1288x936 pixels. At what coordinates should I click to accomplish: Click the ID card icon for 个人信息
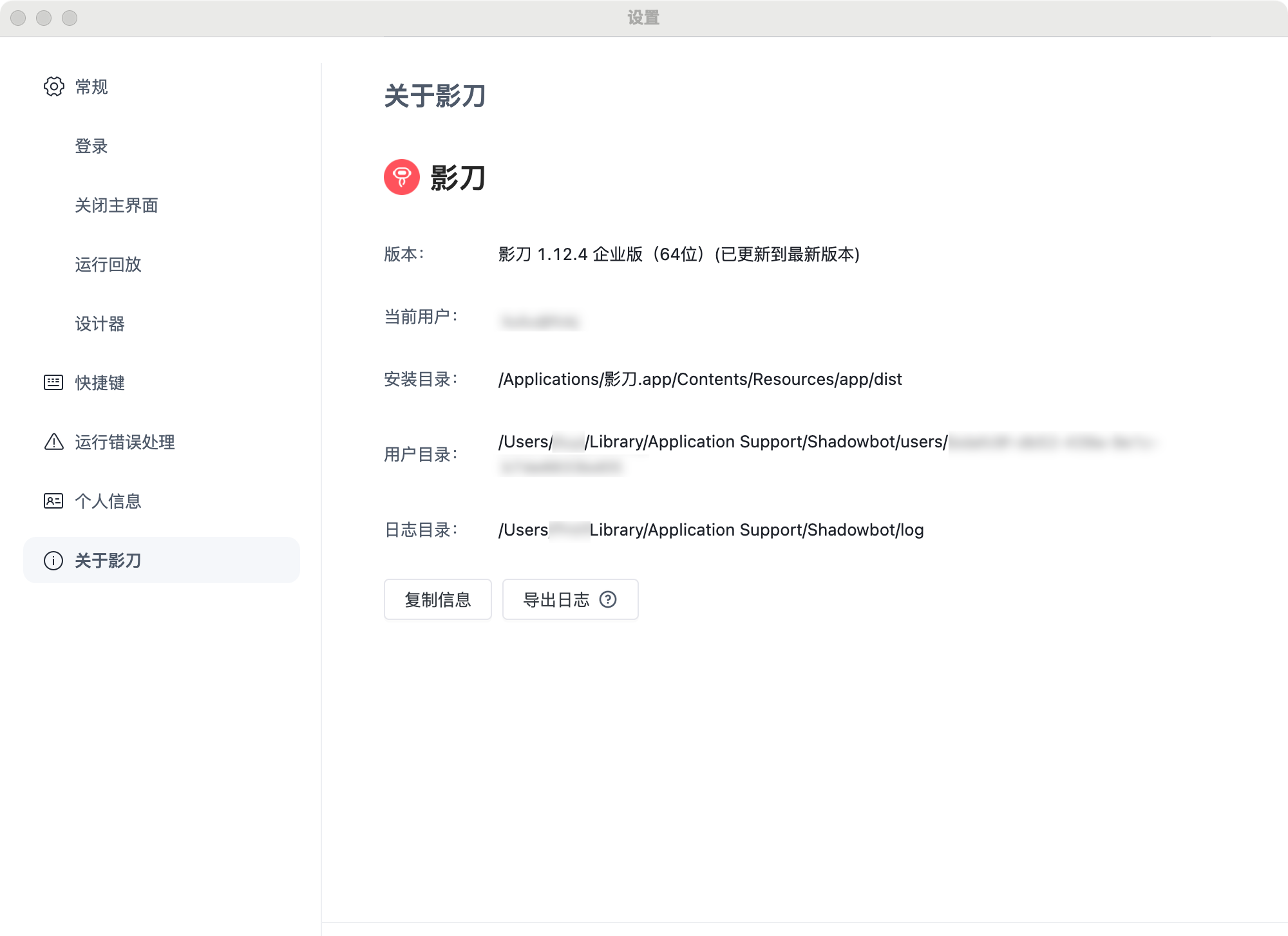click(x=53, y=501)
